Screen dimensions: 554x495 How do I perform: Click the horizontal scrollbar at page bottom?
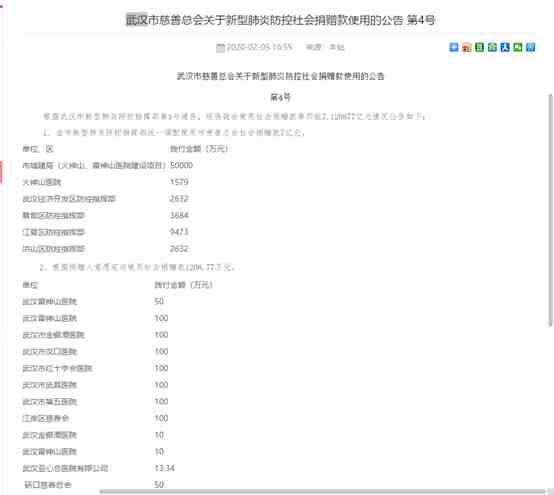click(x=322, y=491)
